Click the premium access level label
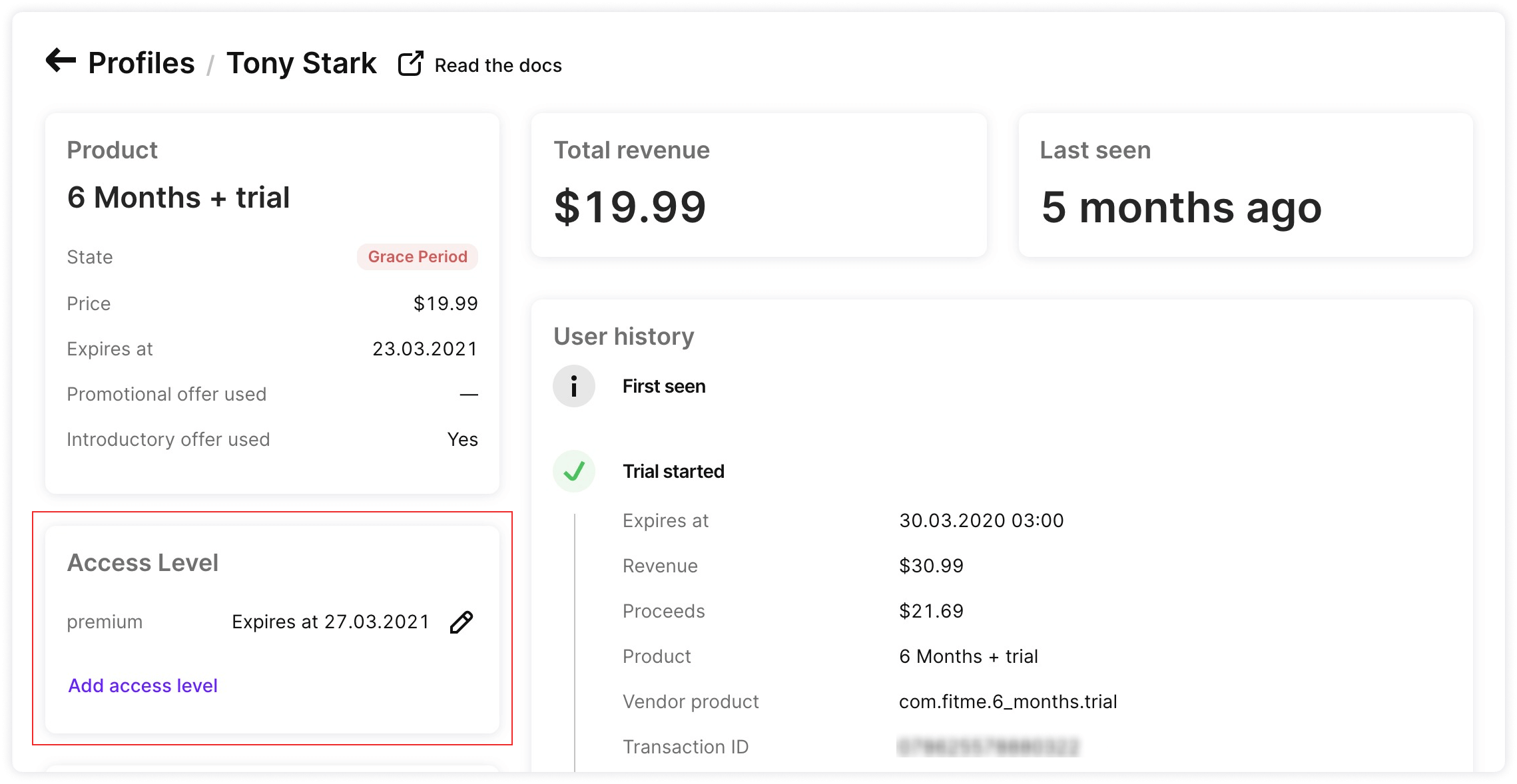1517x784 pixels. pos(105,622)
